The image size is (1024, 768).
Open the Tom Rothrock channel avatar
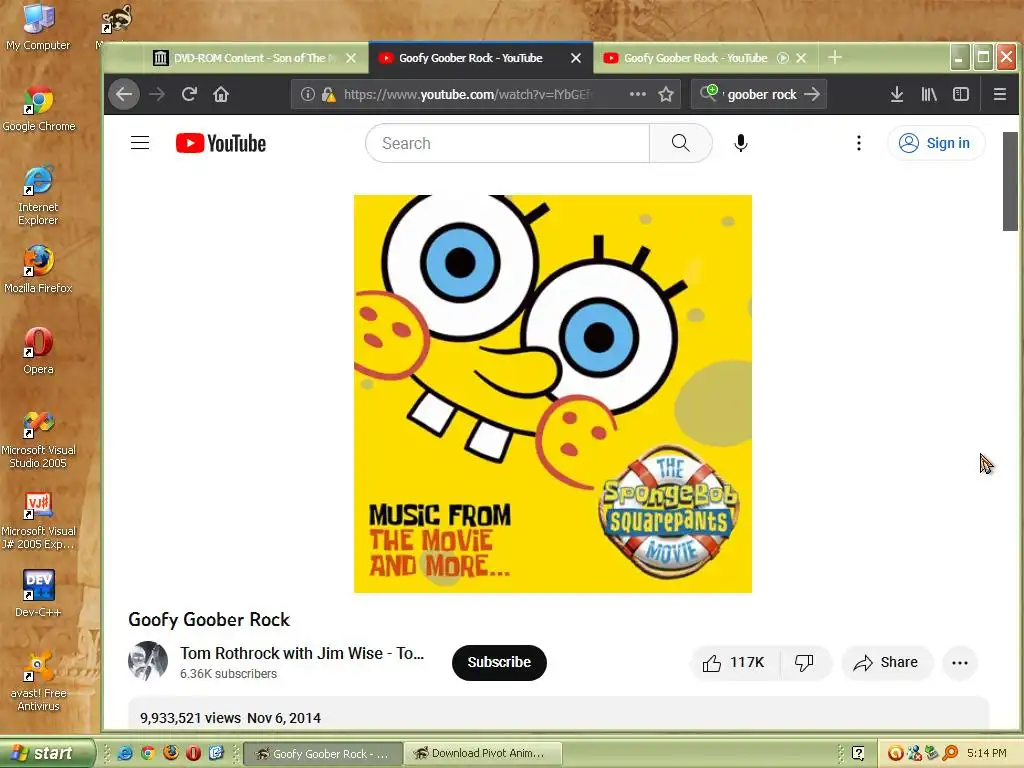148,662
